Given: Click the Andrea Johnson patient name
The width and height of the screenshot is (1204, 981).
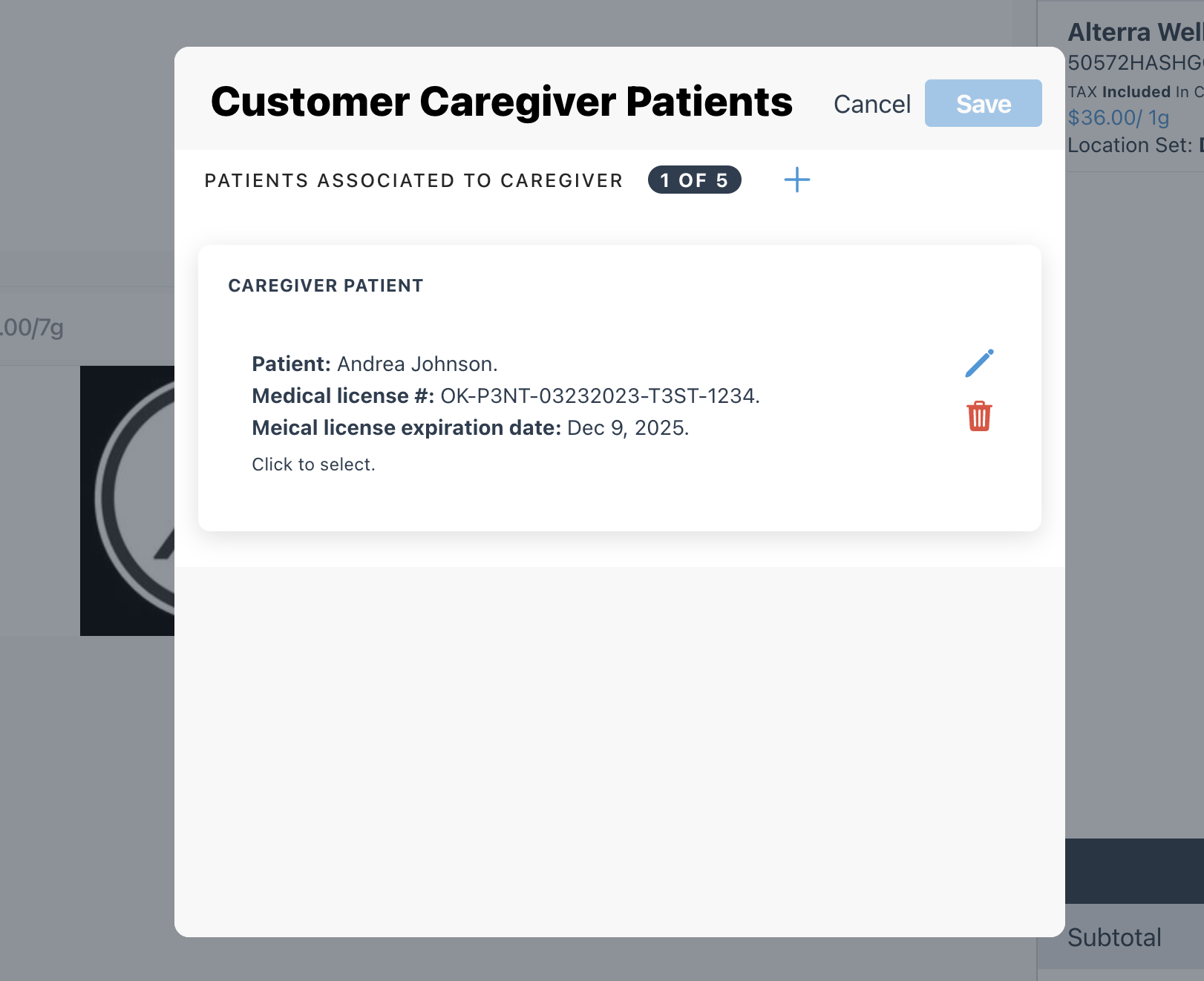Looking at the screenshot, I should [416, 364].
